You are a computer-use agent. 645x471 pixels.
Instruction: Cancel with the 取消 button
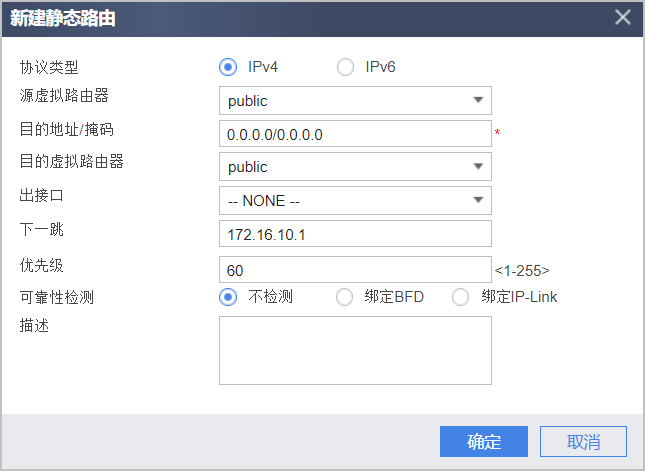(x=583, y=442)
